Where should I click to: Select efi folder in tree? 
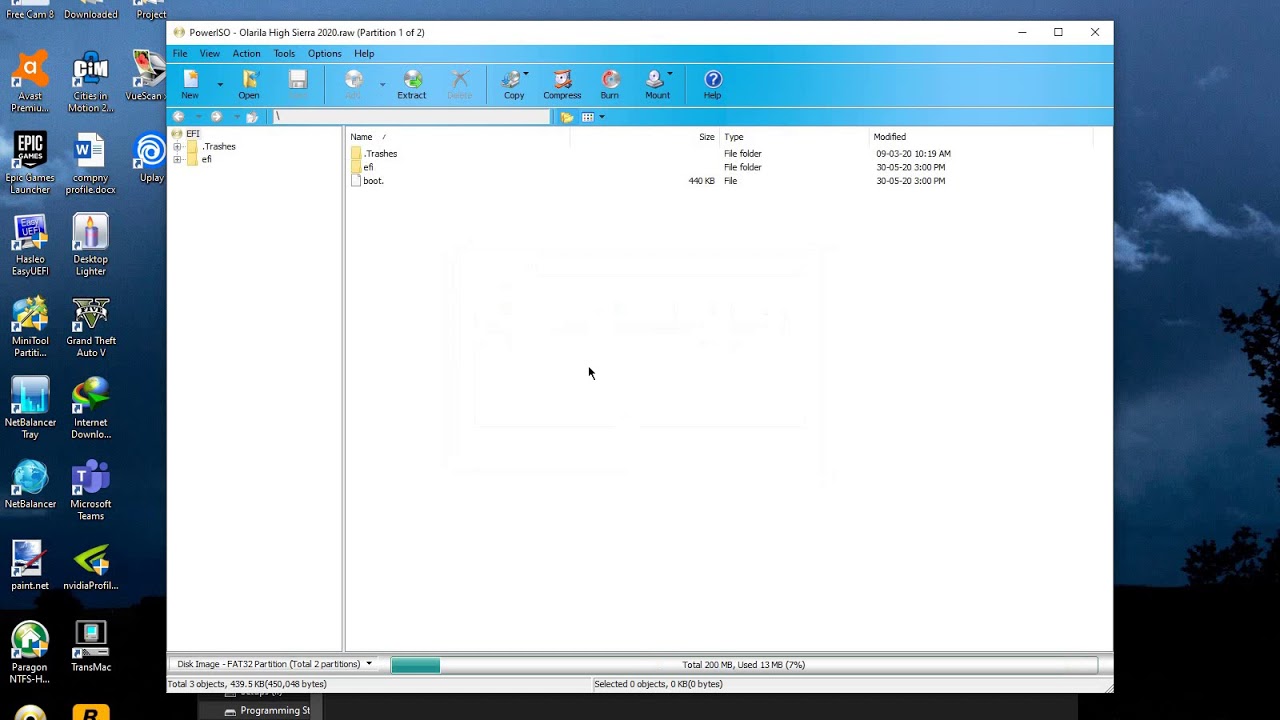(x=206, y=160)
